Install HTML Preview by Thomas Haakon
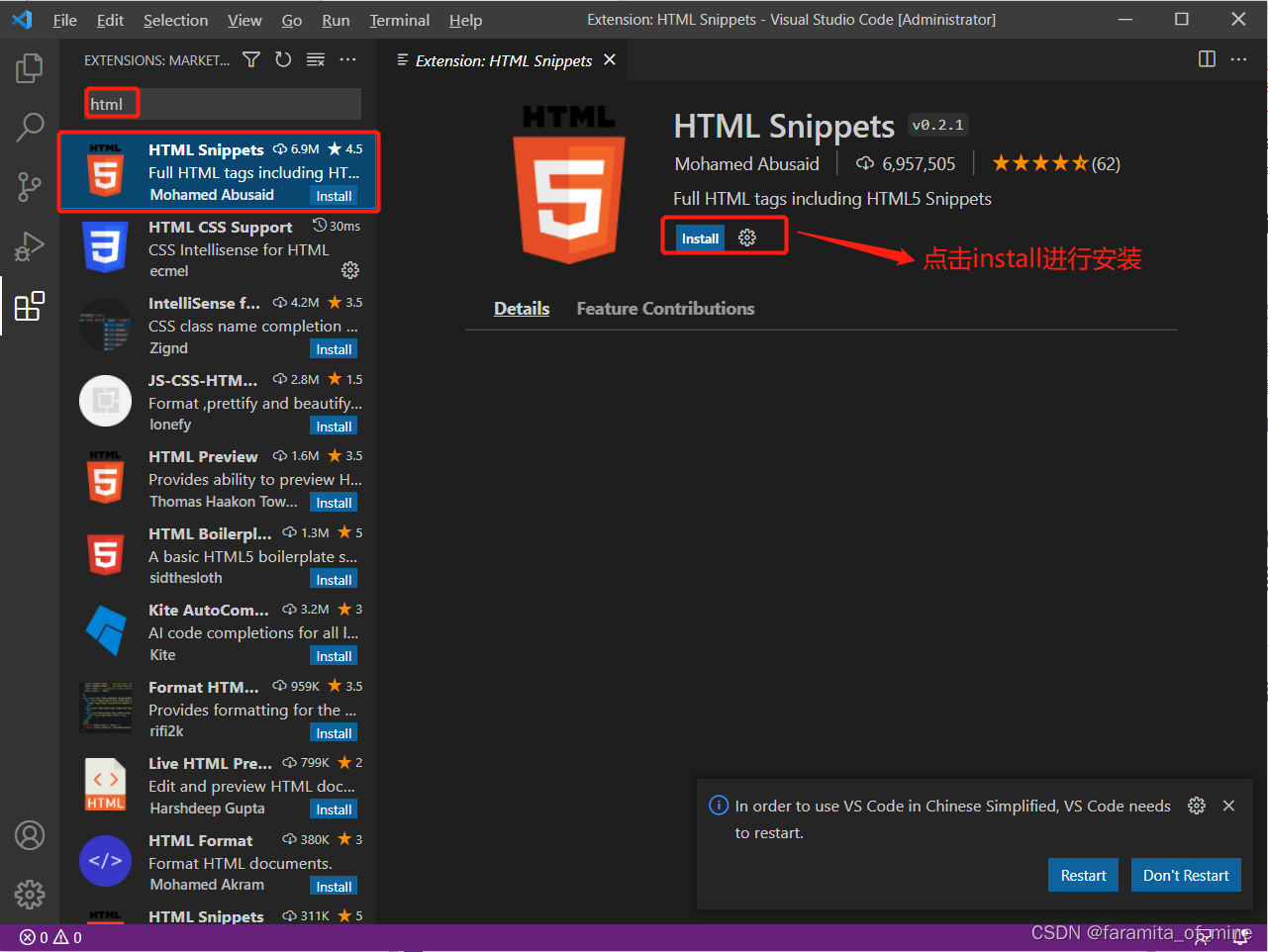The image size is (1268, 952). (334, 503)
